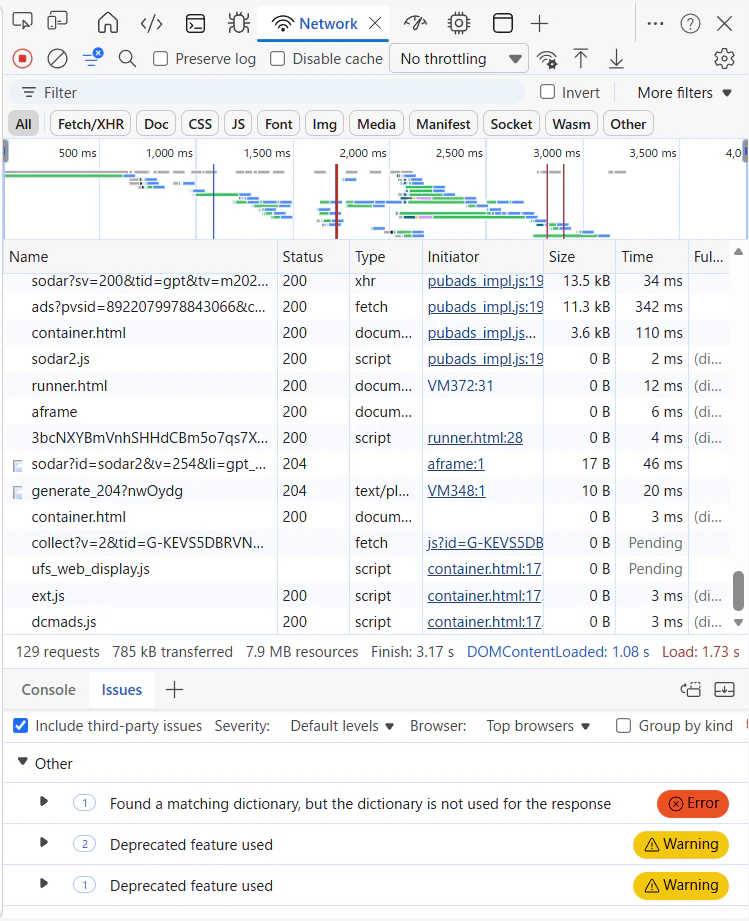Open the Elements code tool

(x=152, y=23)
